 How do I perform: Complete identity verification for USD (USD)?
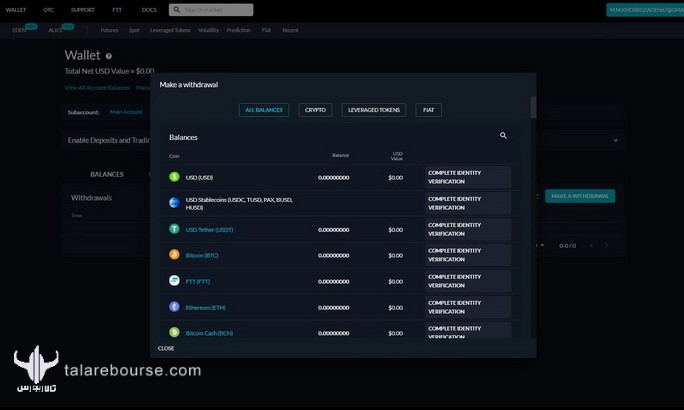pyautogui.click(x=468, y=177)
